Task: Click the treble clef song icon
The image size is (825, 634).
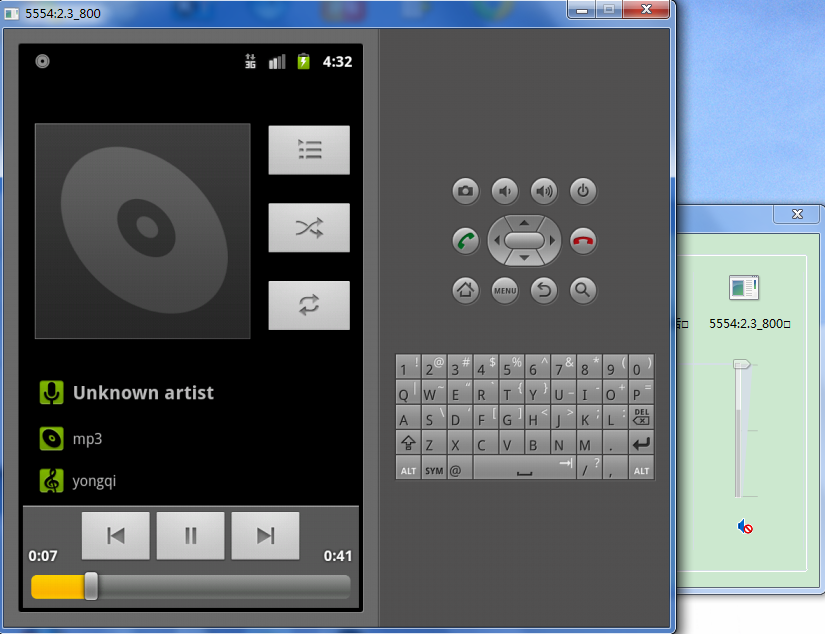Action: 52,480
